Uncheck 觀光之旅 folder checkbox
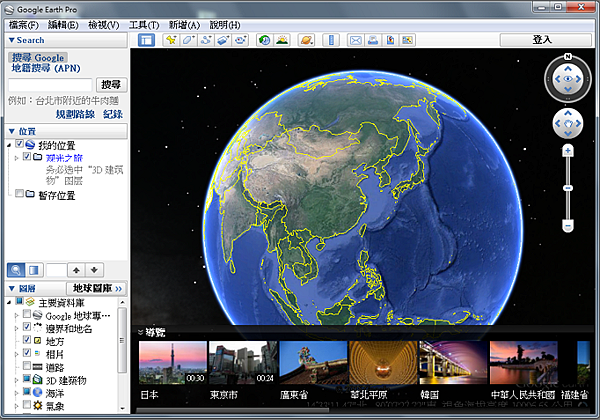 [27, 156]
